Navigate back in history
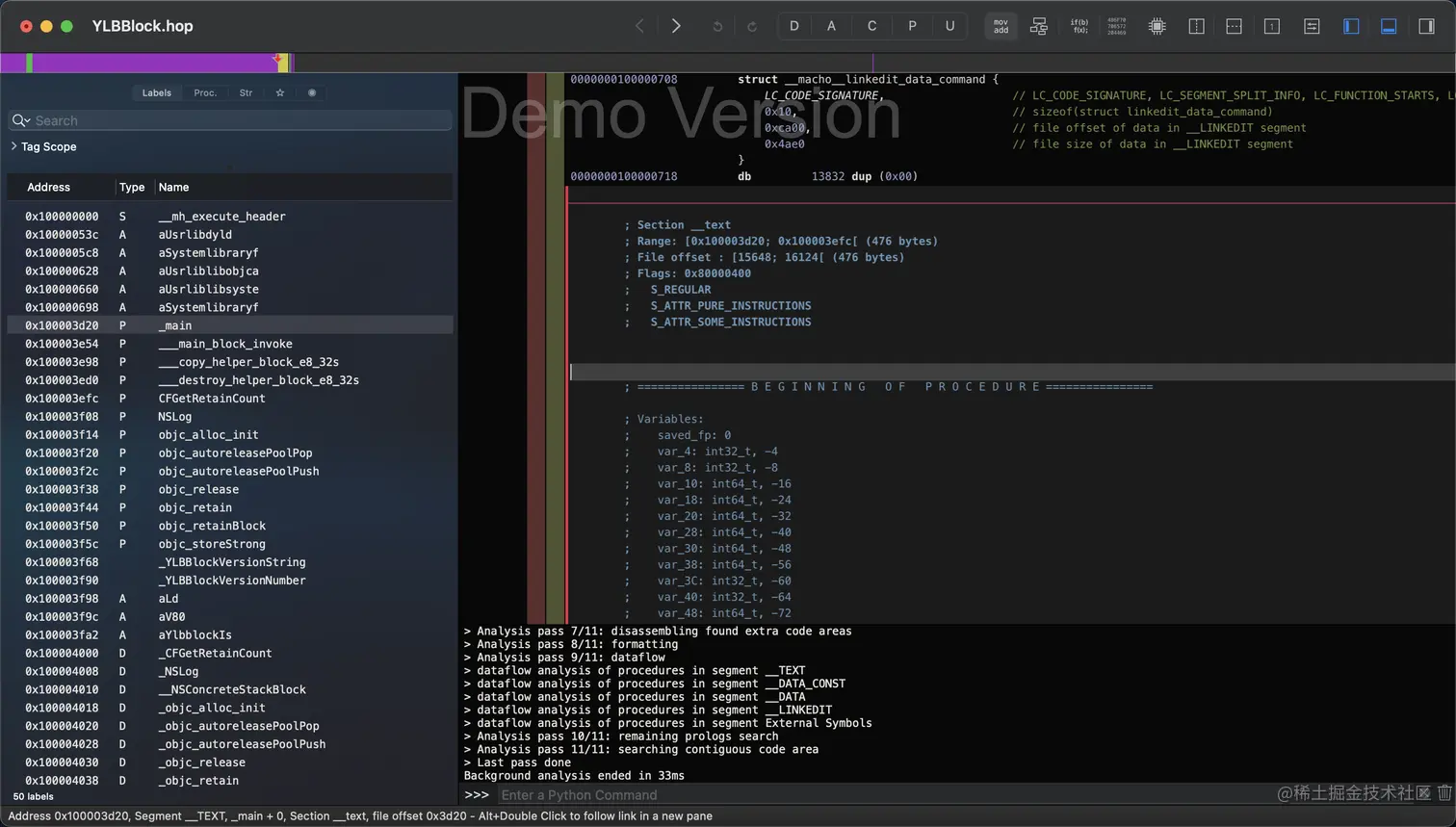Viewport: 1456px width, 827px height. point(639,26)
